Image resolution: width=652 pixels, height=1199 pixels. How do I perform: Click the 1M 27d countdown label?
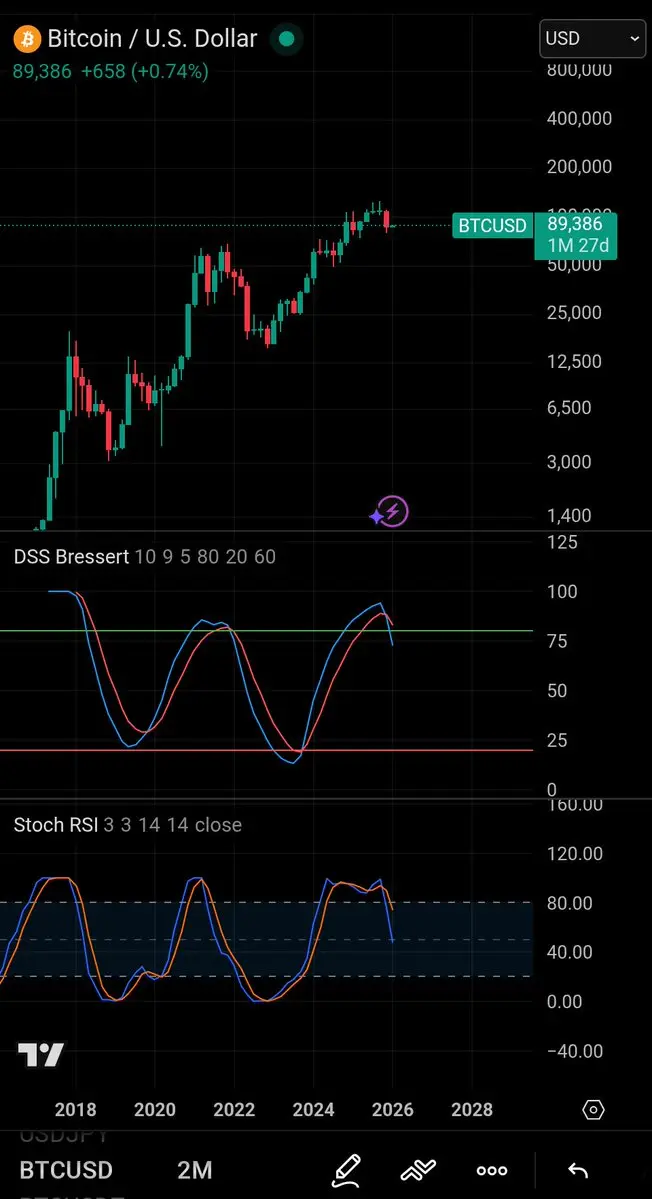tap(580, 246)
